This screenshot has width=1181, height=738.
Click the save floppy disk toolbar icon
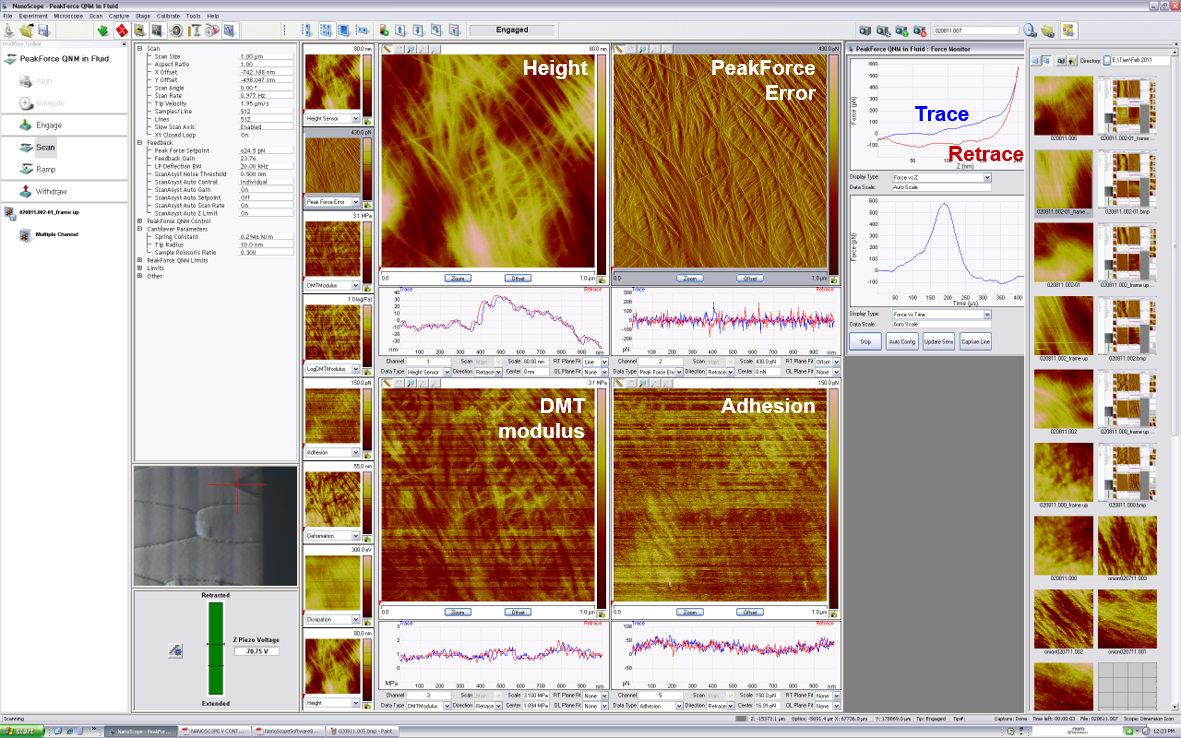click(x=44, y=30)
